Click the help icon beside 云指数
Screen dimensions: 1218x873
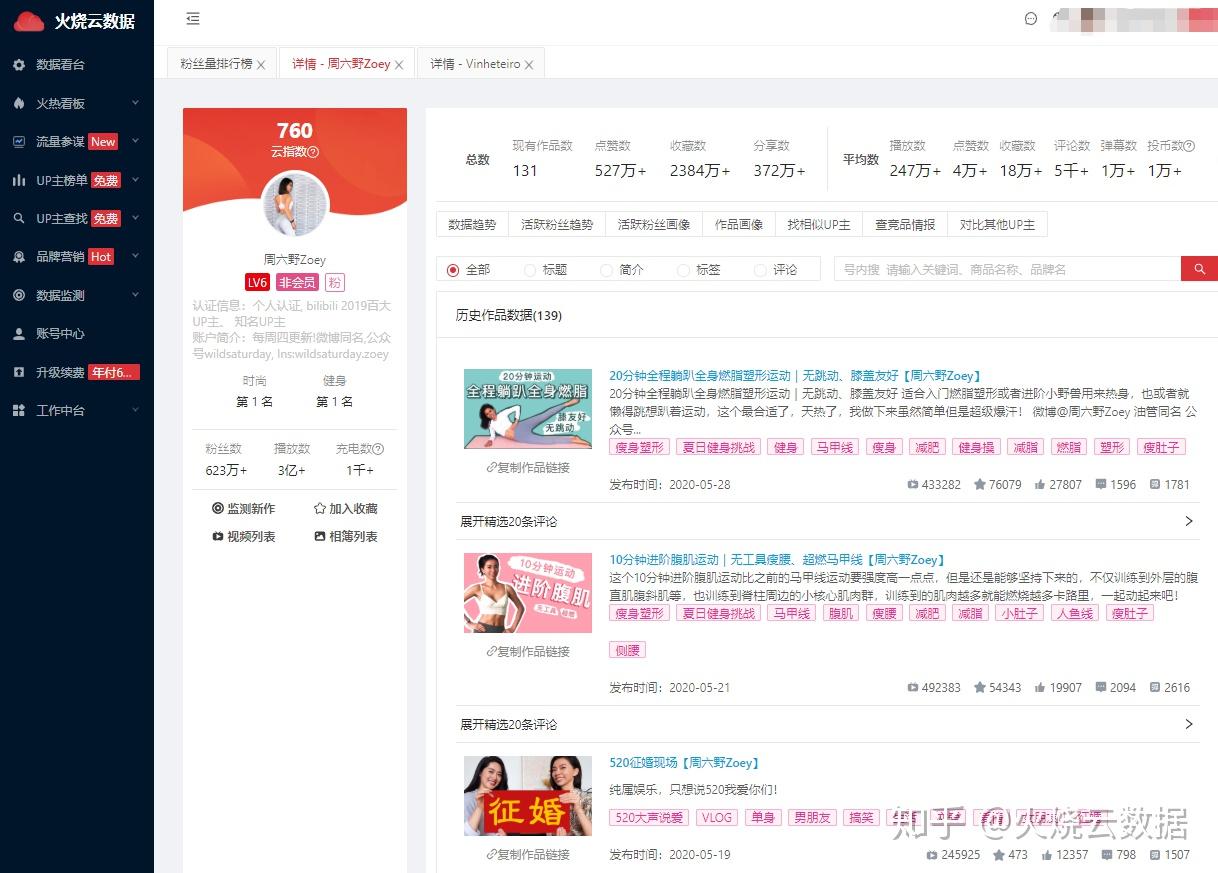point(313,152)
